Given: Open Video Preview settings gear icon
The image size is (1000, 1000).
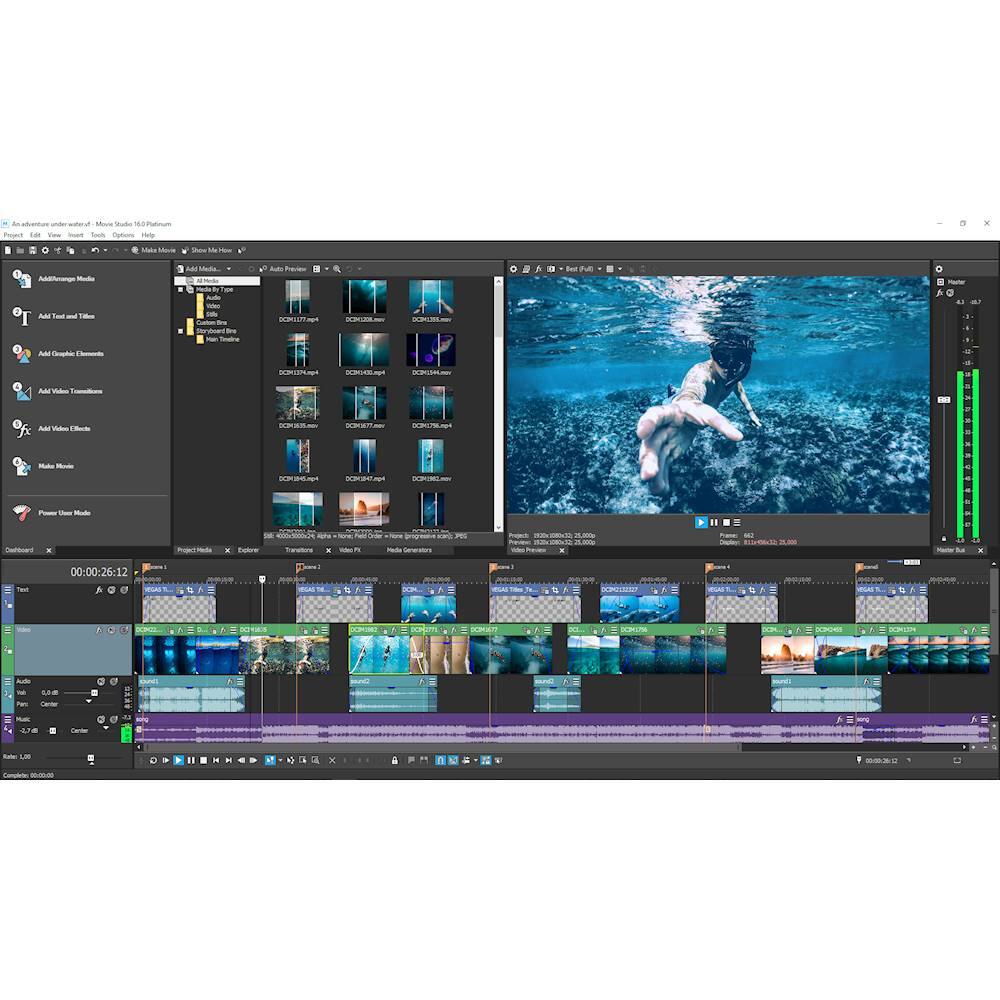Looking at the screenshot, I should tap(514, 269).
